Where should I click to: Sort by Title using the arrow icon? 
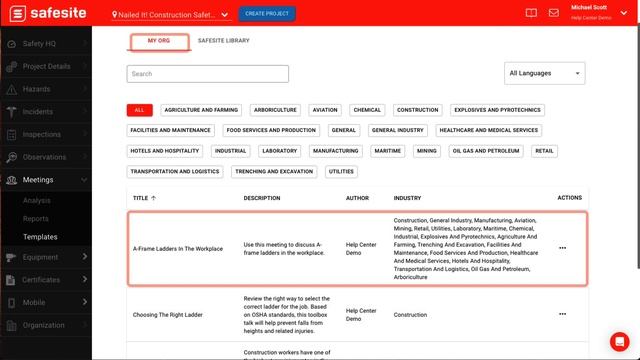[153, 198]
